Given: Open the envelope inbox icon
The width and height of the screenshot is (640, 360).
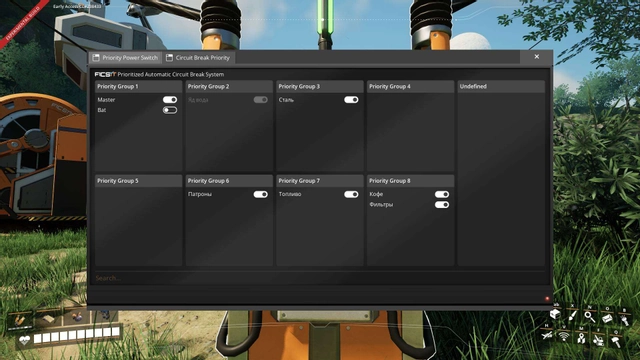Looking at the screenshot, I should pyautogui.click(x=607, y=318).
